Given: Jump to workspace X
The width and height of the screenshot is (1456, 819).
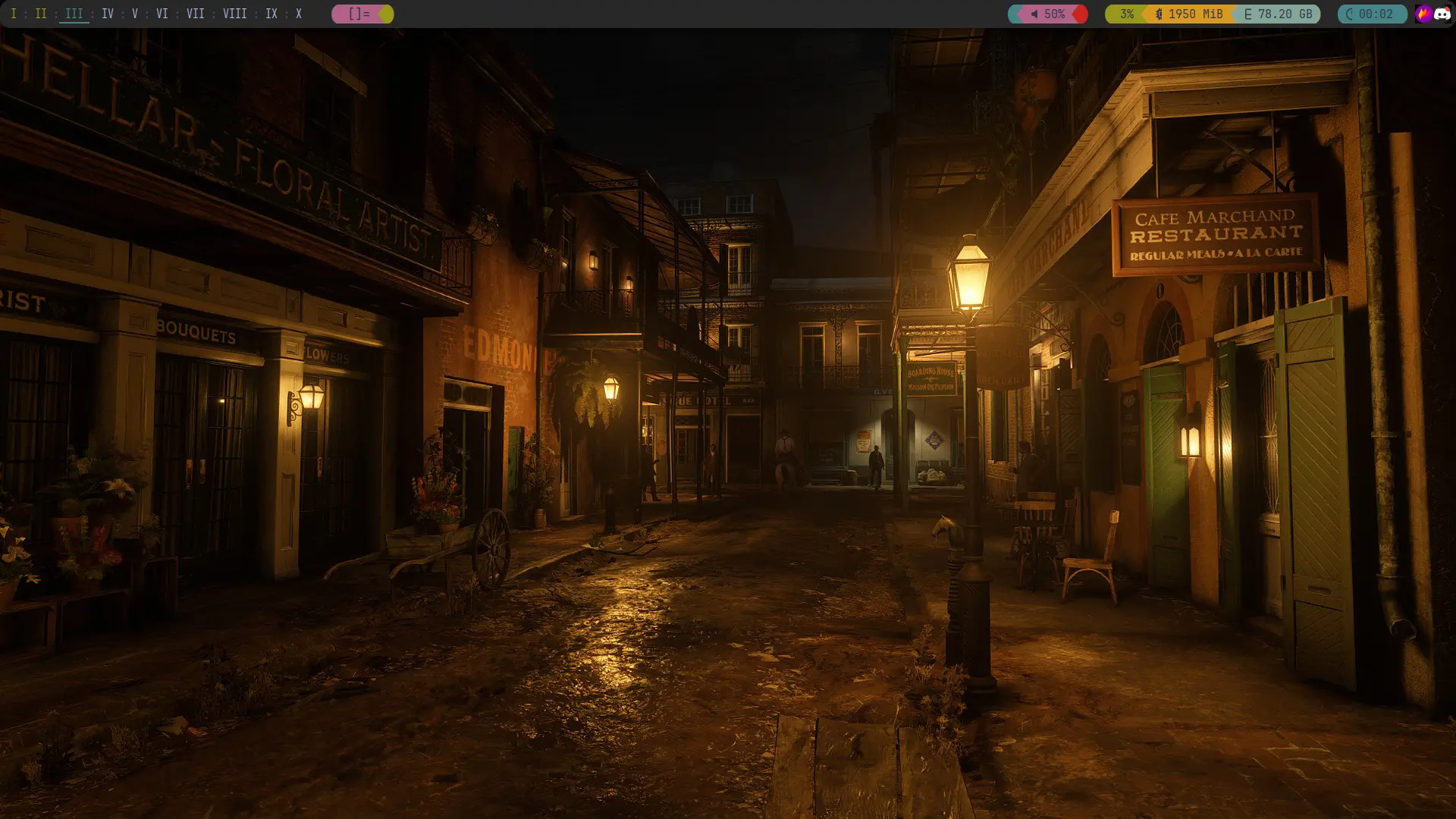Looking at the screenshot, I should (298, 14).
